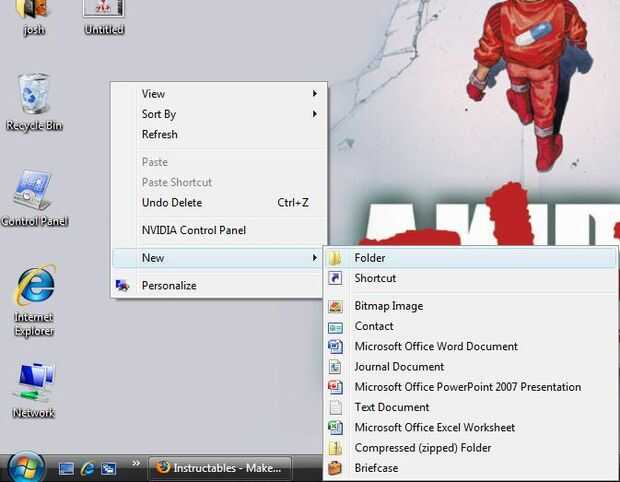Choose View in the context menu

pos(219,94)
